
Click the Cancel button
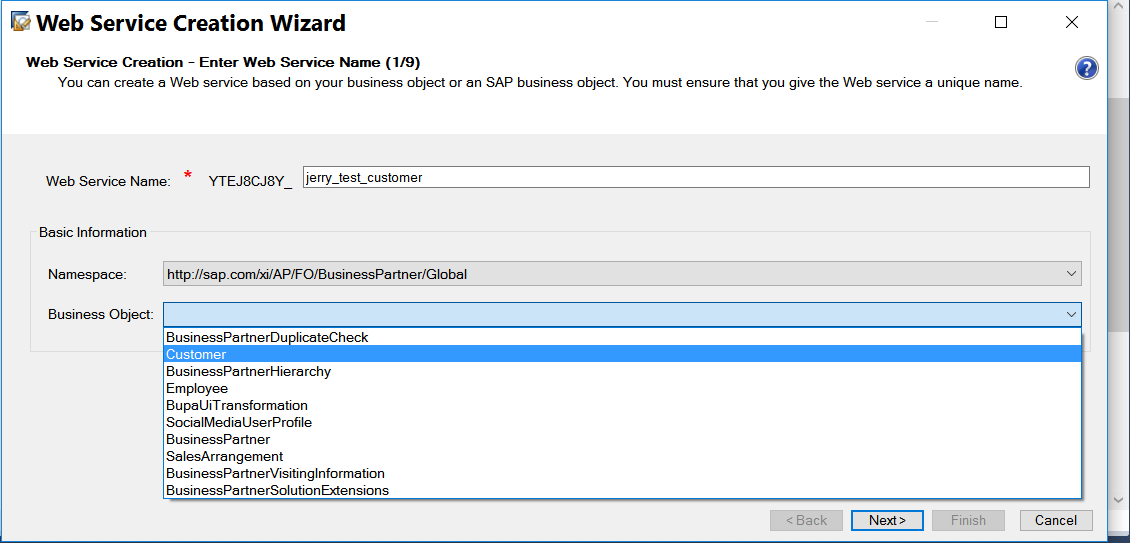pos(1056,520)
